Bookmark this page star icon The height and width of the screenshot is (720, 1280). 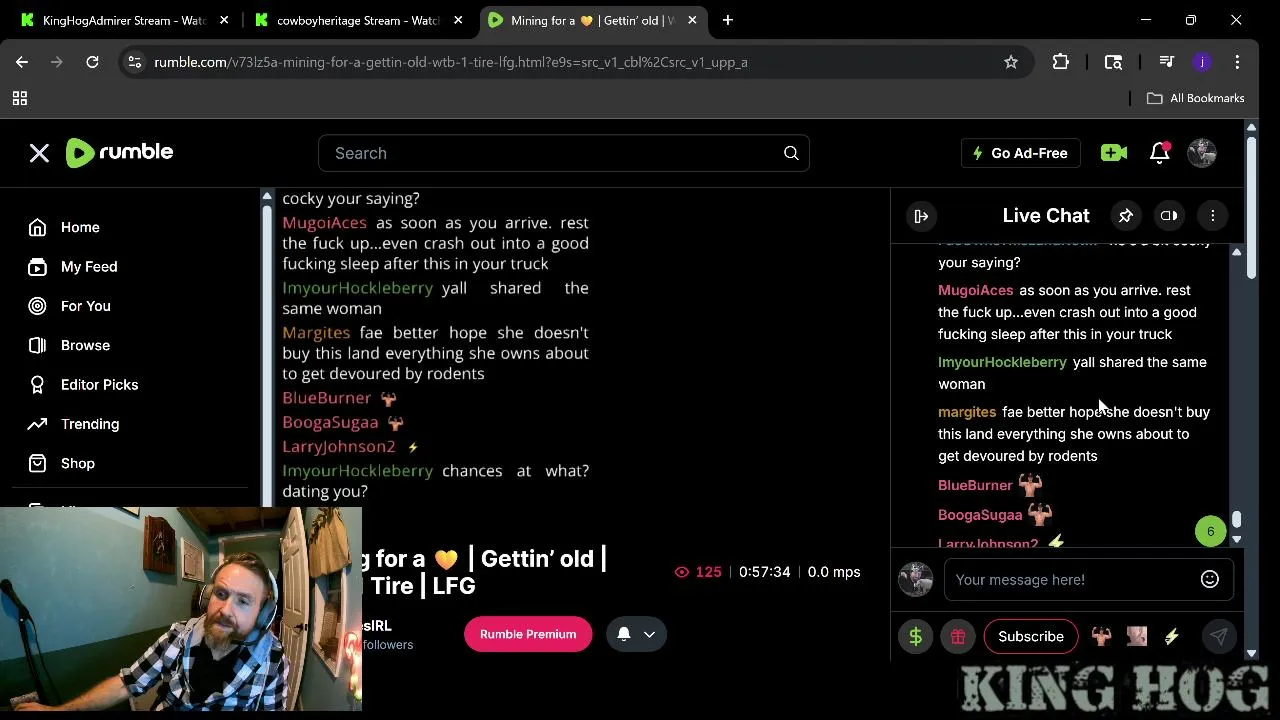pyautogui.click(x=1011, y=62)
